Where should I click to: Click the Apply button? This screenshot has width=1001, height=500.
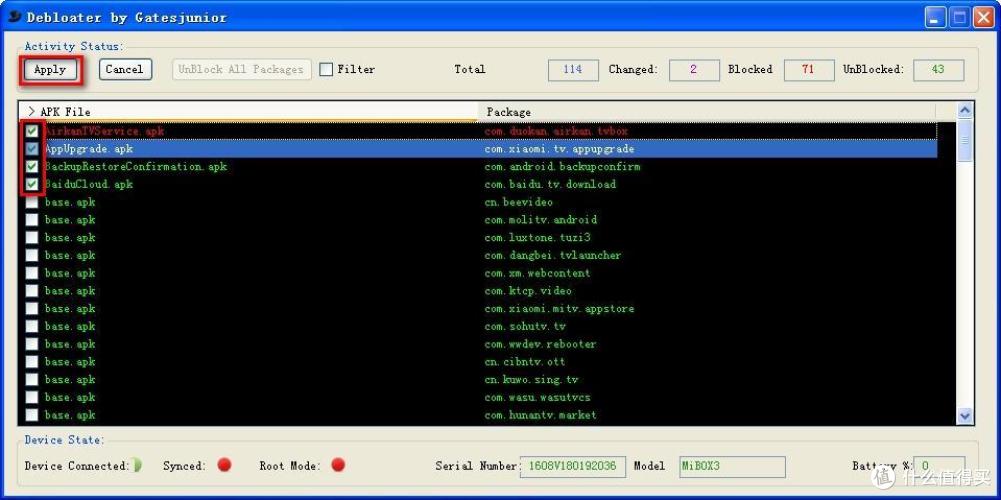(x=50, y=70)
